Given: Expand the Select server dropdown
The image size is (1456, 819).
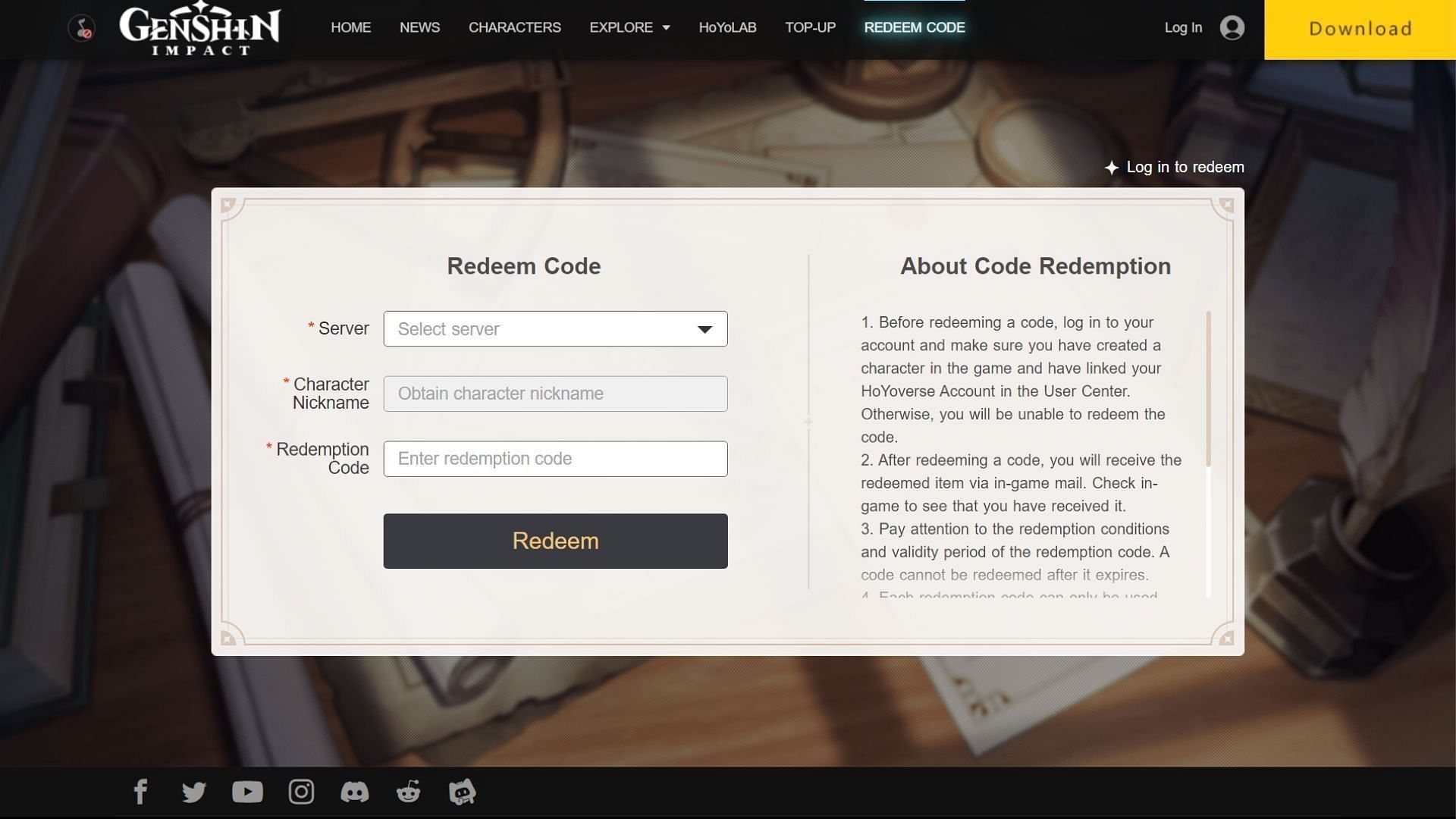Looking at the screenshot, I should tap(554, 328).
